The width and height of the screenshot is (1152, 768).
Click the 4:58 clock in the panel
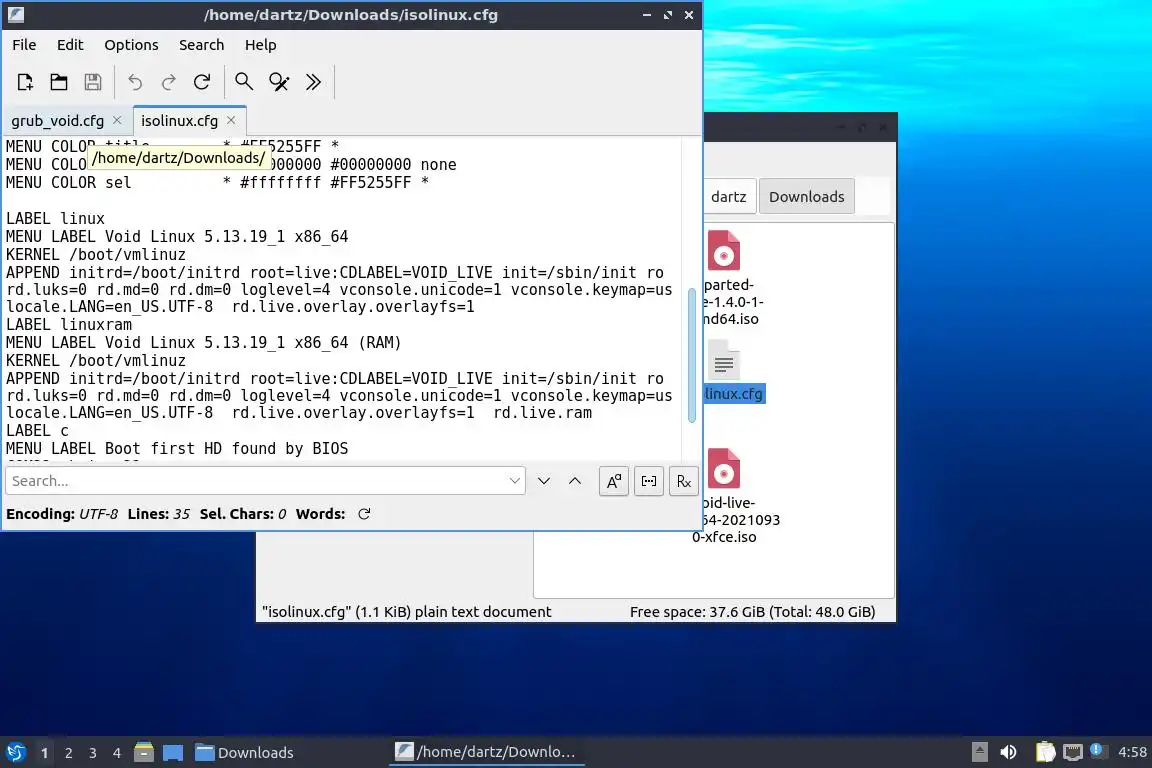(1131, 752)
